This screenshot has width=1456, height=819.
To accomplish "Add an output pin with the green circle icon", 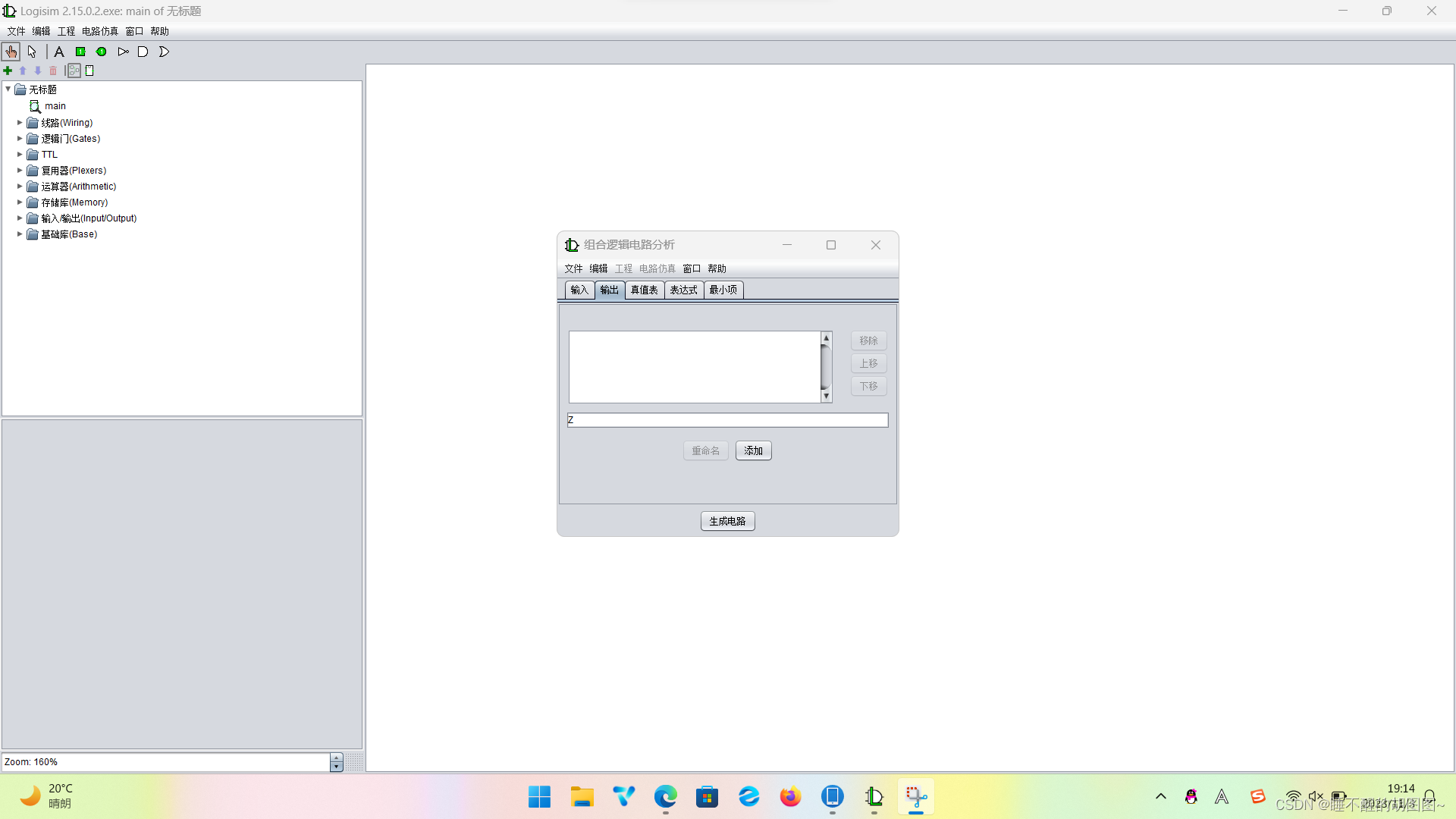I will pos(101,52).
